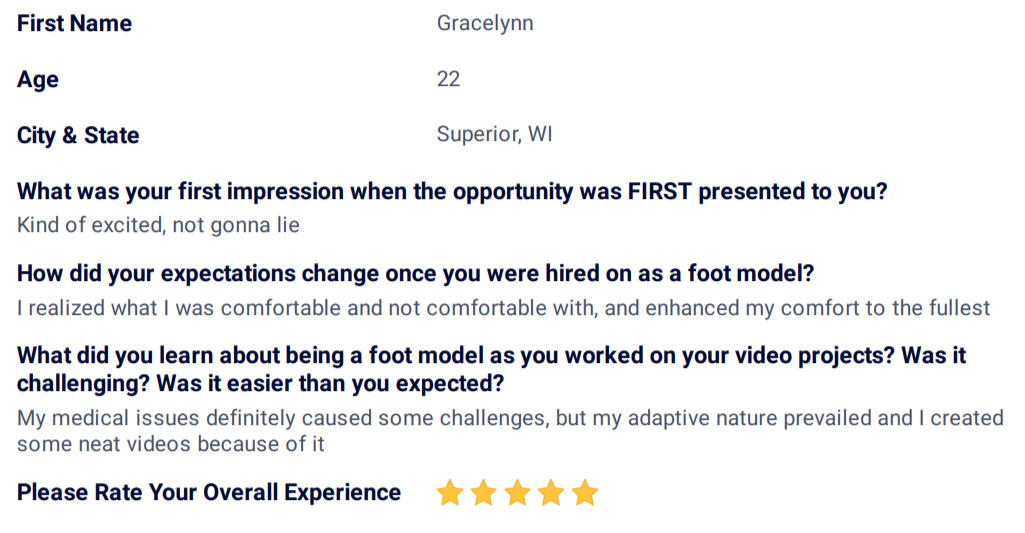Screen dimensions: 1025x533
Task: Select the First Name label
Action: coord(75,24)
